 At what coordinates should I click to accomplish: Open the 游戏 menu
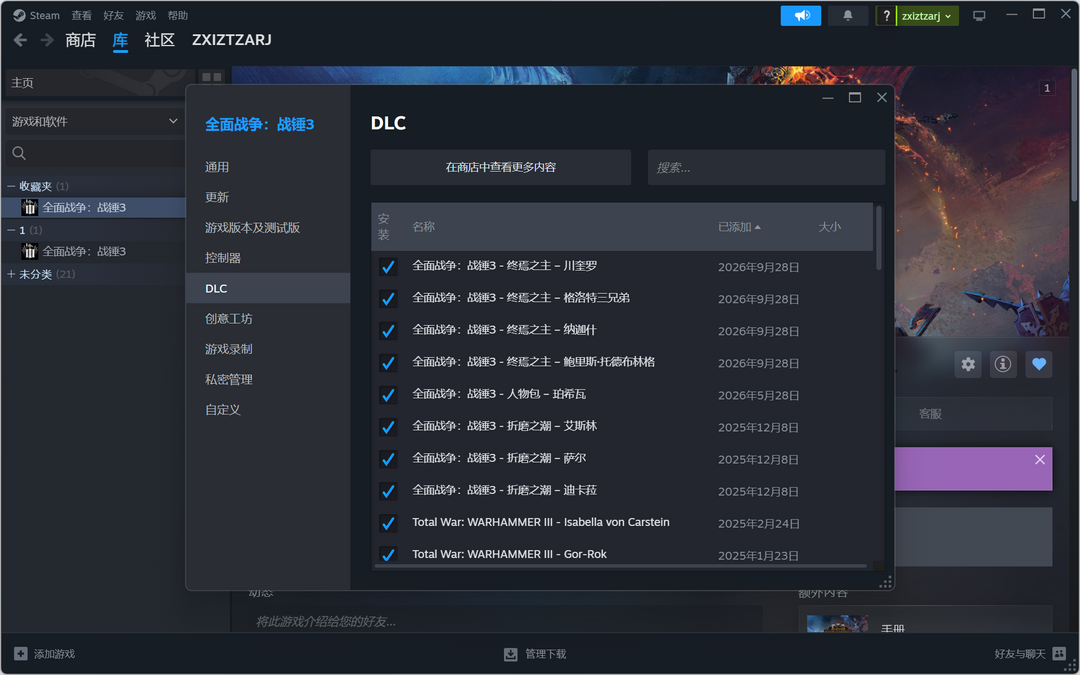point(145,15)
